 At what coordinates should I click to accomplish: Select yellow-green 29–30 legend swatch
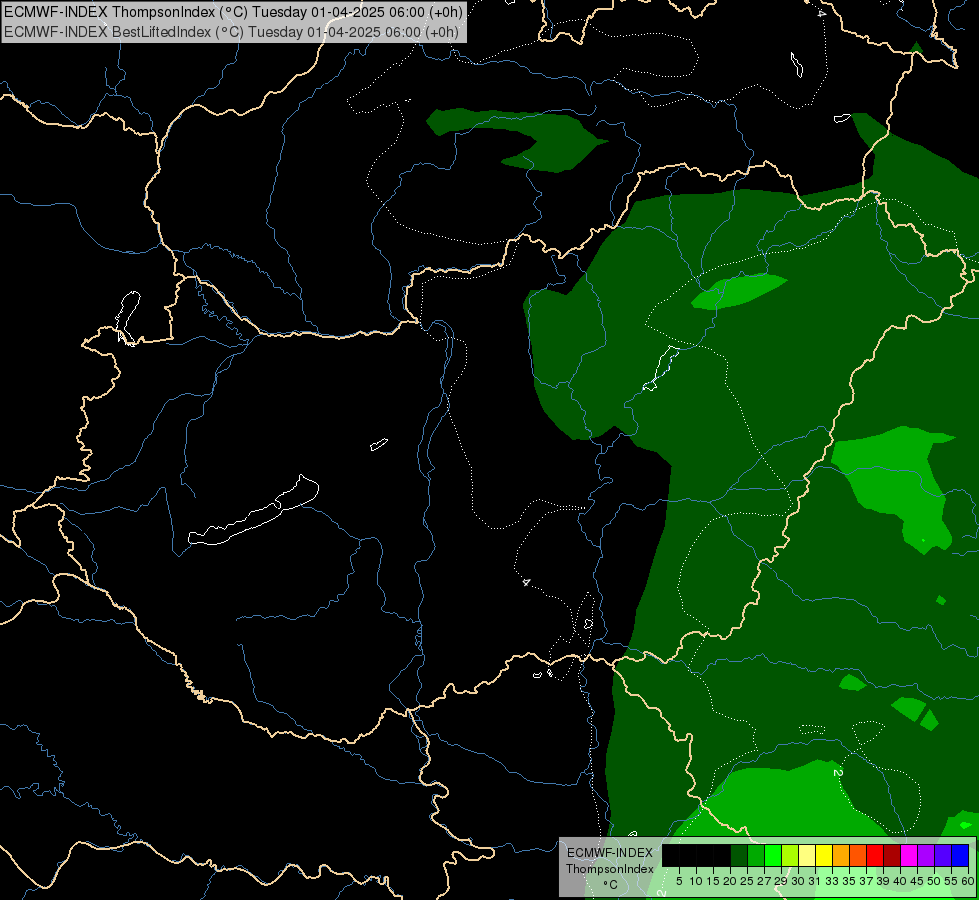pyautogui.click(x=790, y=855)
